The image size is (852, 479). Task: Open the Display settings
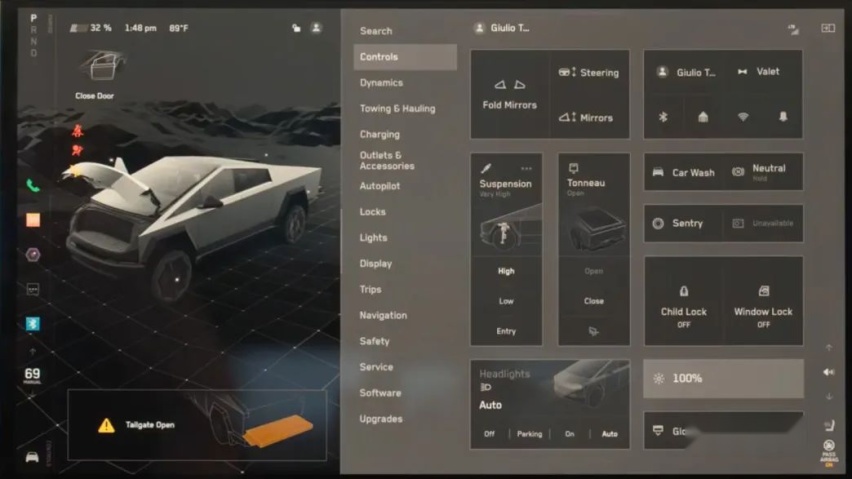coord(375,263)
